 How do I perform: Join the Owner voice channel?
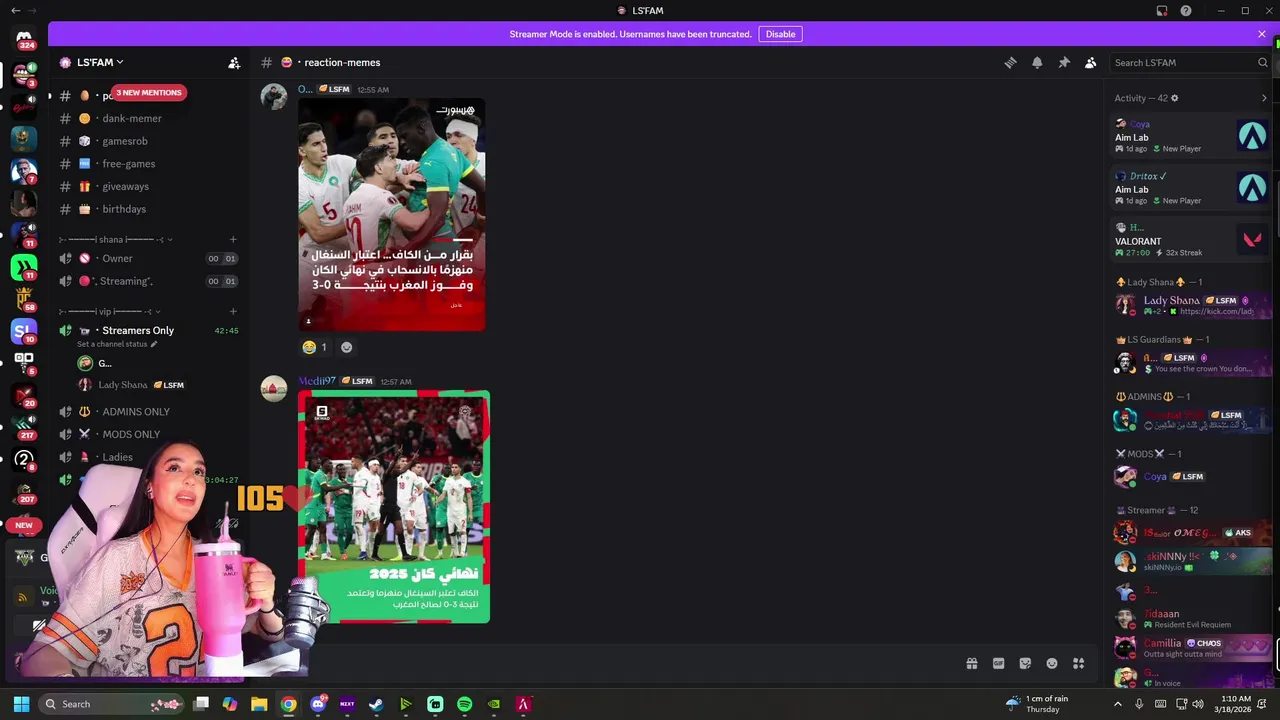pyautogui.click(x=148, y=258)
